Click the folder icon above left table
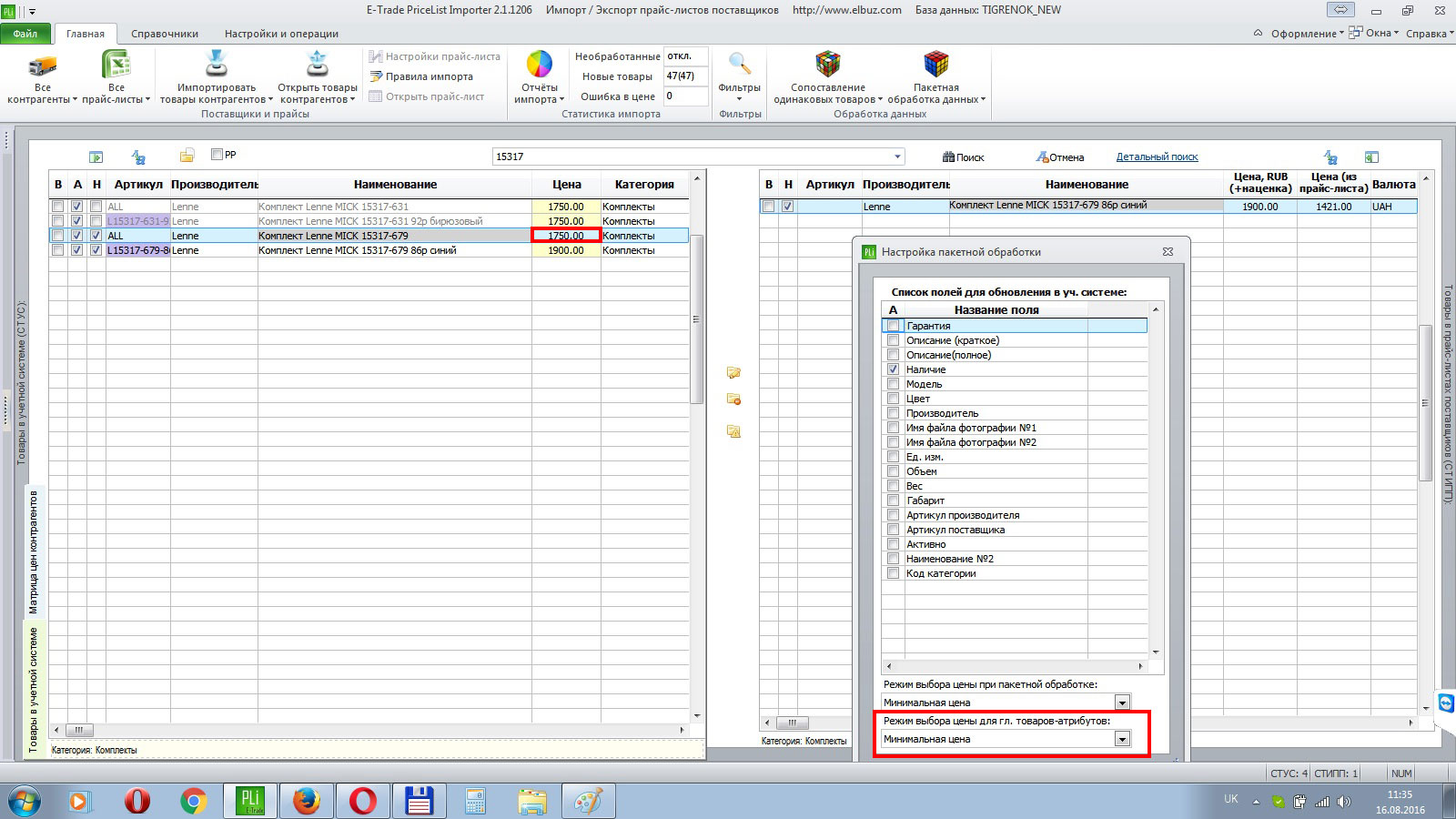 (187, 156)
